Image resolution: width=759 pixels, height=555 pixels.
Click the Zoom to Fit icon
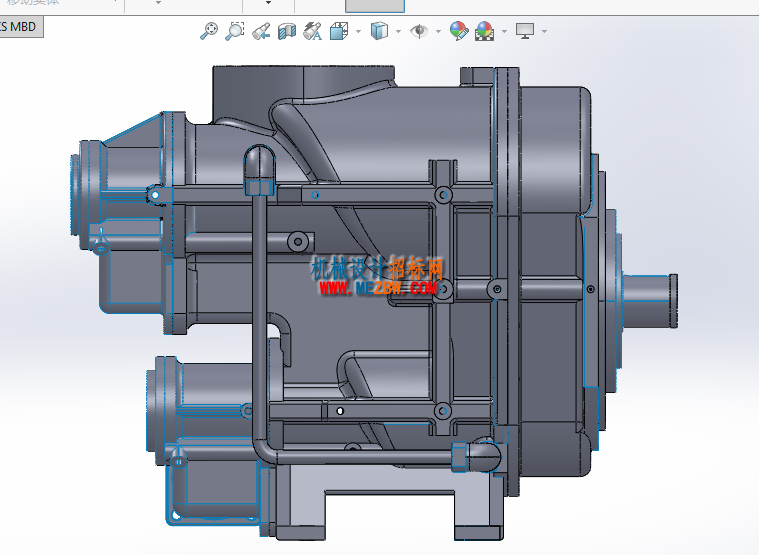point(209,31)
